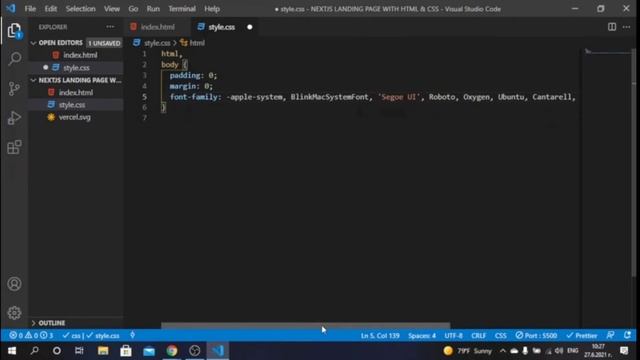This screenshot has height=360, width=640.
Task: Open Mail app from taskbar
Action: click(x=149, y=351)
